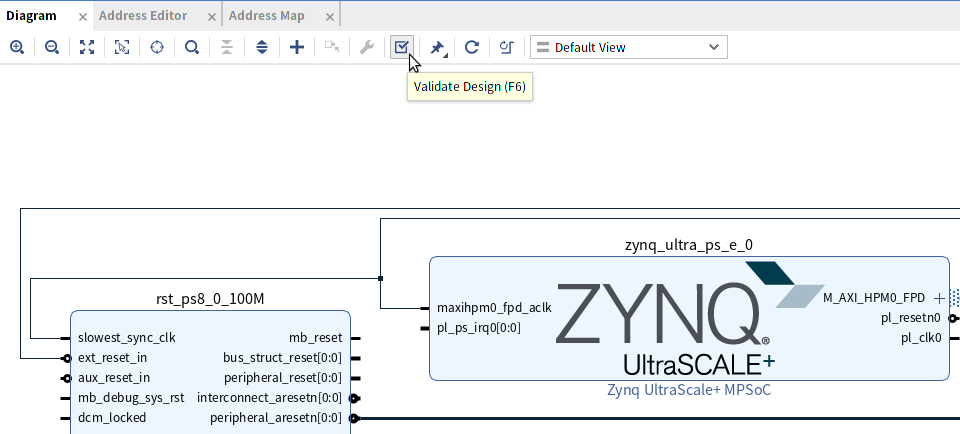This screenshot has width=960, height=434.
Task: Open the Search magnifier in toolbar
Action: pyautogui.click(x=192, y=47)
